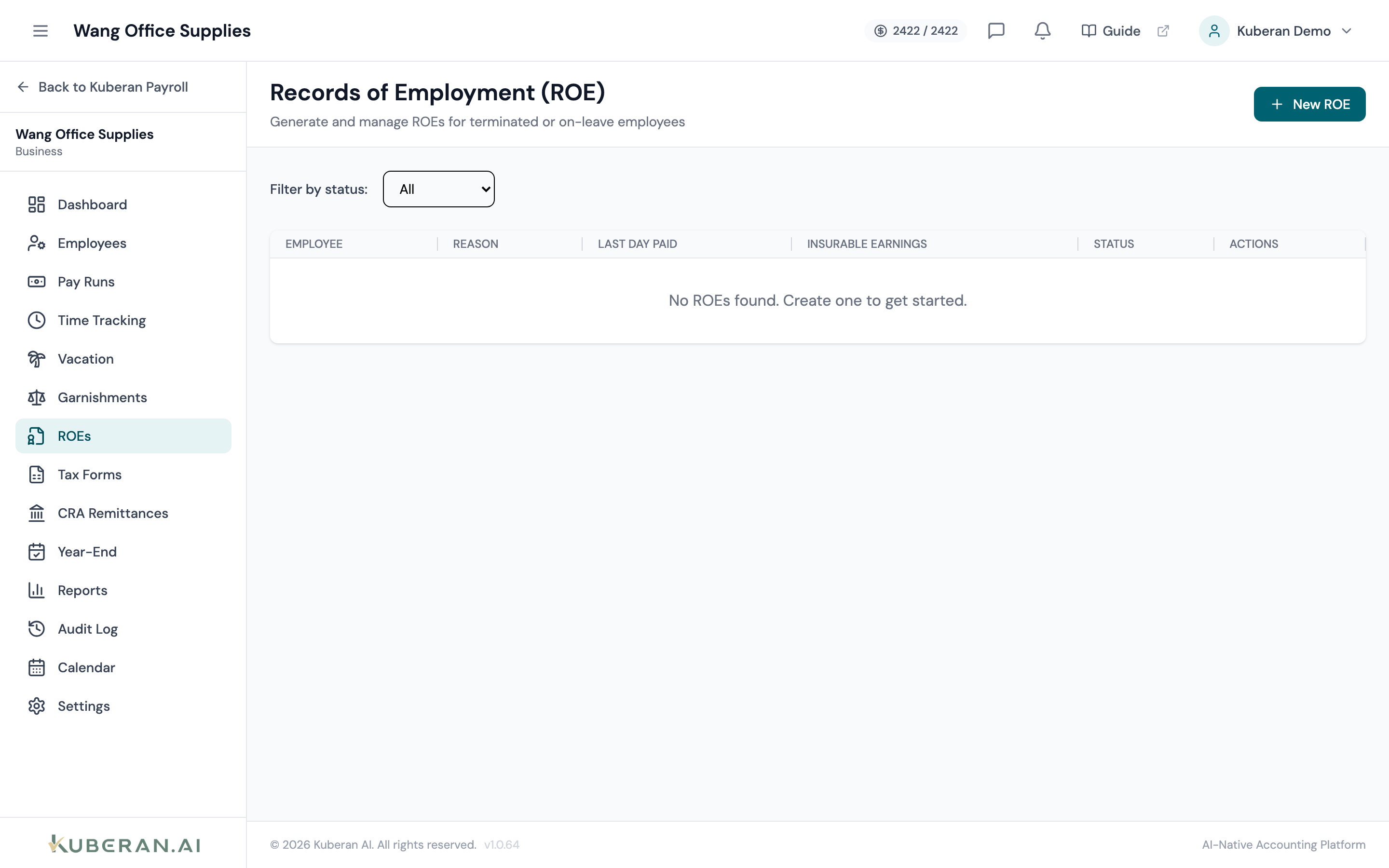Viewport: 1389px width, 868px height.
Task: Click the Settings gear icon
Action: click(x=37, y=705)
